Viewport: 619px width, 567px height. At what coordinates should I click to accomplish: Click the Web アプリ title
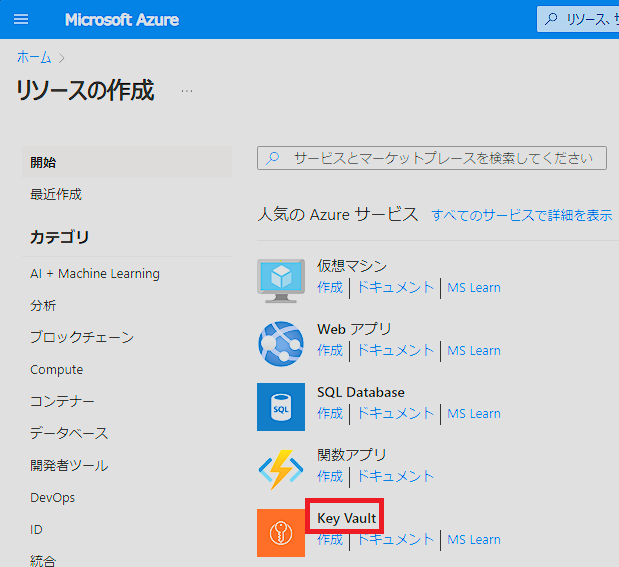point(354,329)
